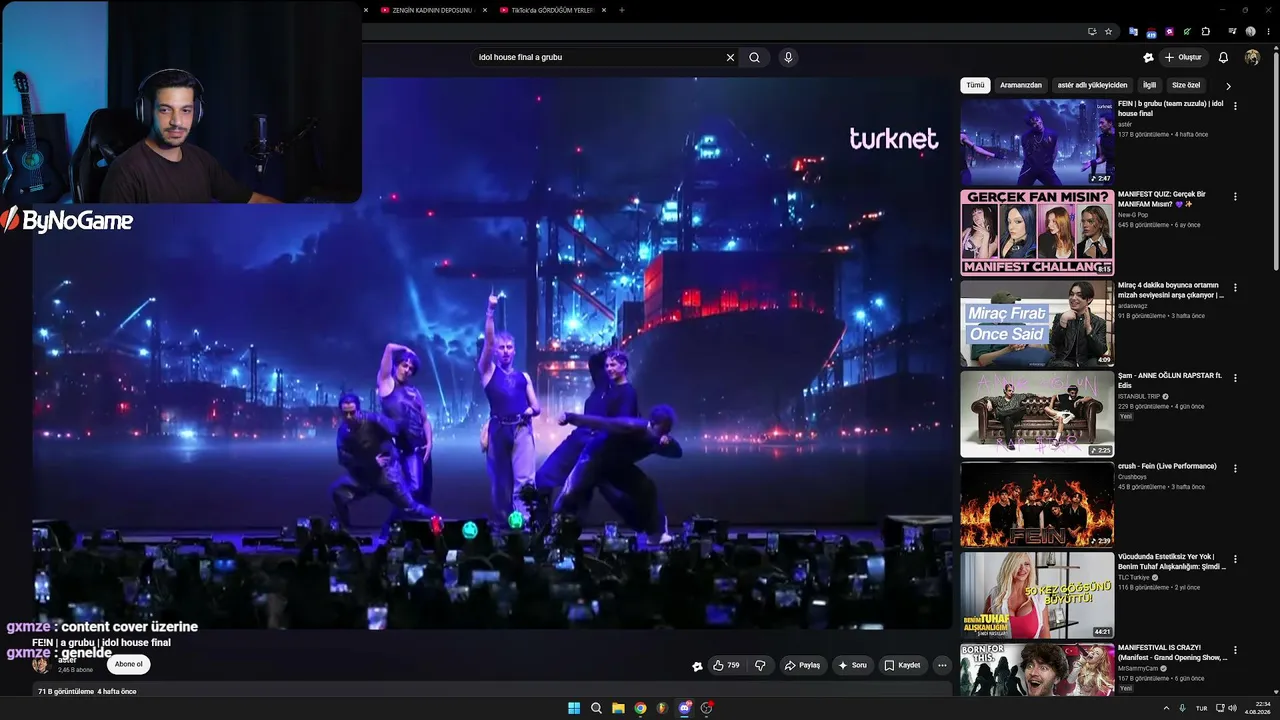
Task: Select the Tümü filter chip
Action: point(975,85)
